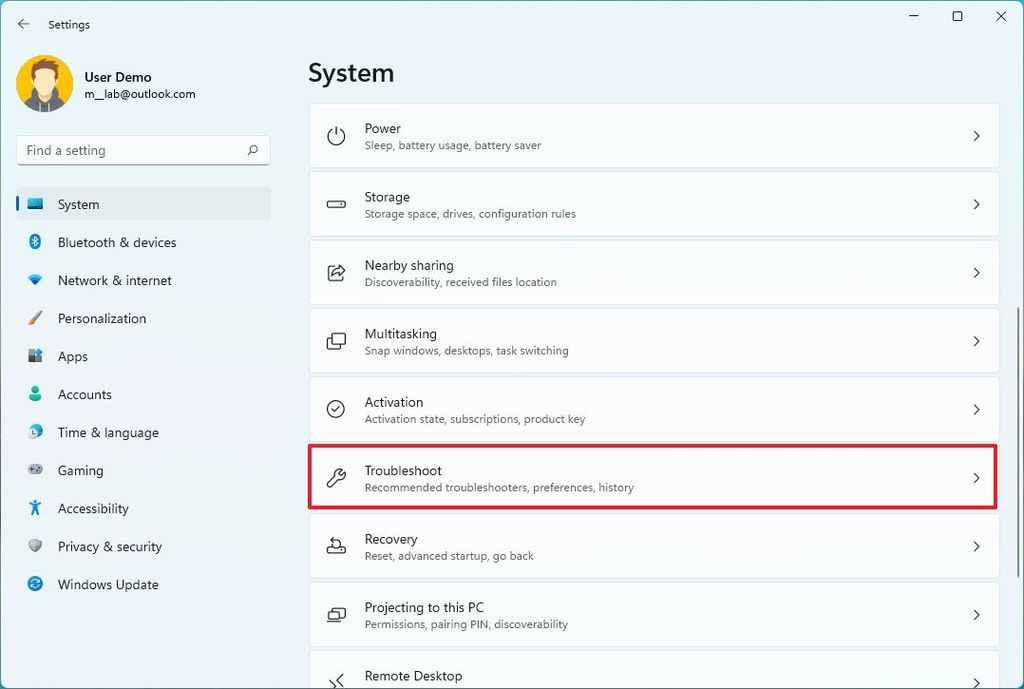The height and width of the screenshot is (689, 1024).
Task: Expand the Troubleshoot settings chevron
Action: tap(977, 477)
